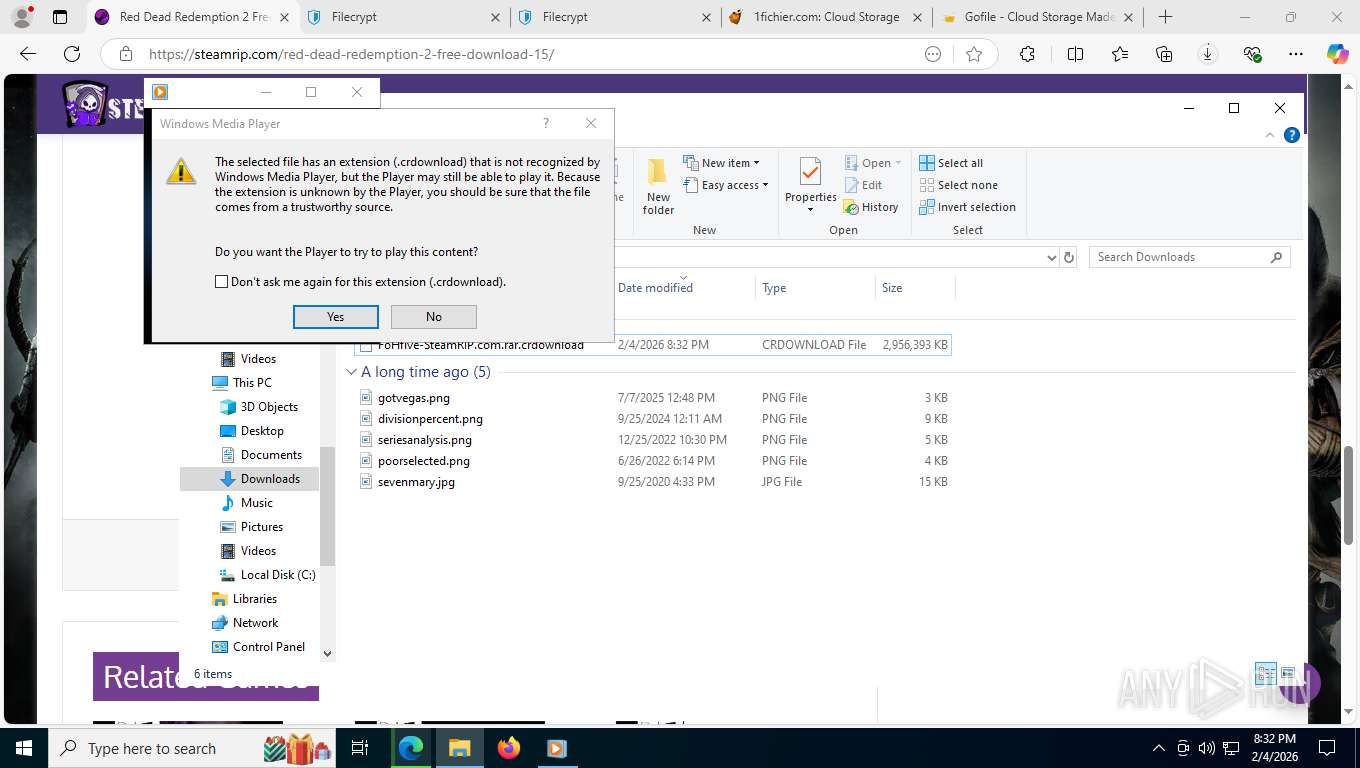This screenshot has width=1360, height=768.
Task: Open Edge split screen icon
Action: (1075, 54)
